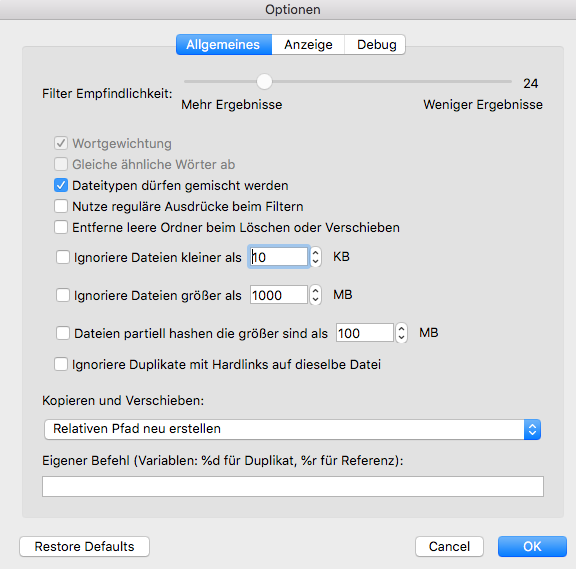
Task: Enable Dateien partiell hashen checkbox
Action: click(63, 333)
